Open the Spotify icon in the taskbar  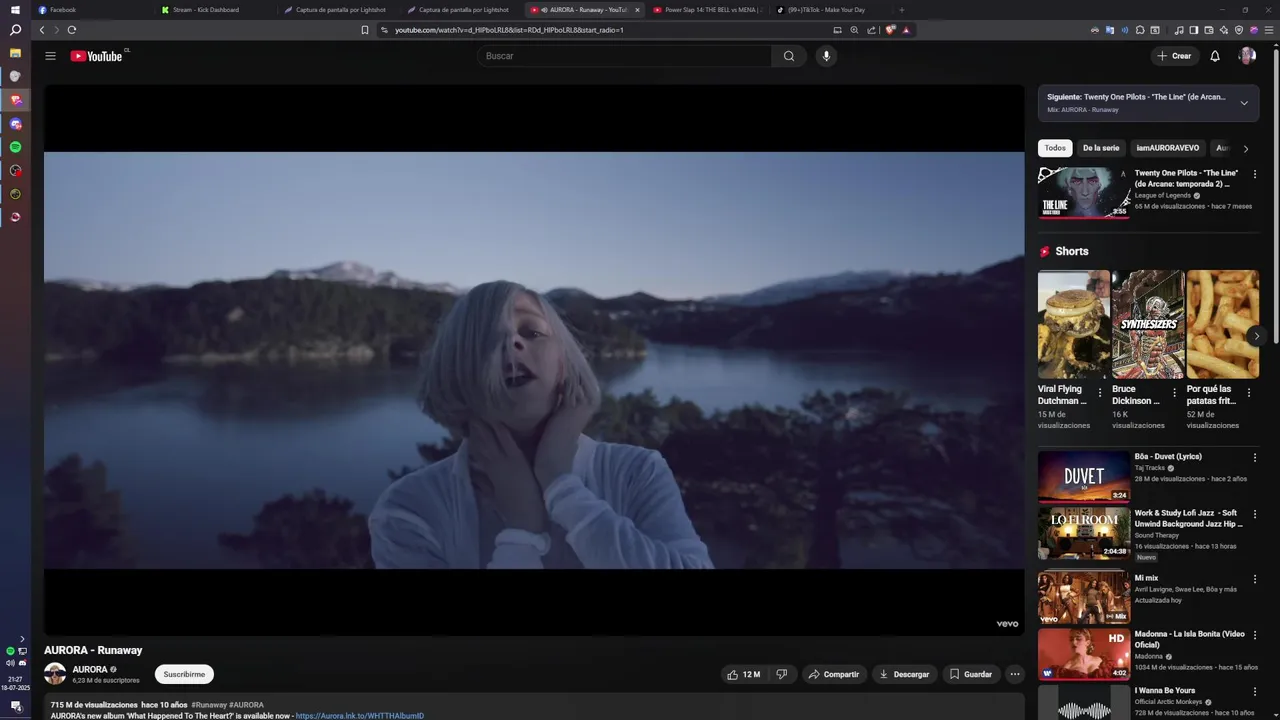(15, 147)
